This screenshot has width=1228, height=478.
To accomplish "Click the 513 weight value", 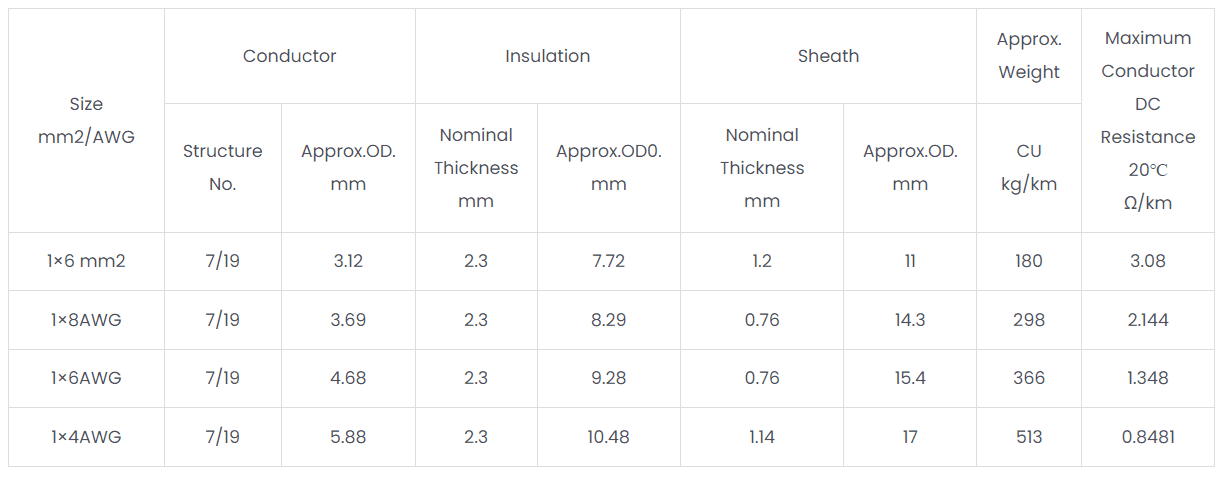I will (x=1029, y=437).
